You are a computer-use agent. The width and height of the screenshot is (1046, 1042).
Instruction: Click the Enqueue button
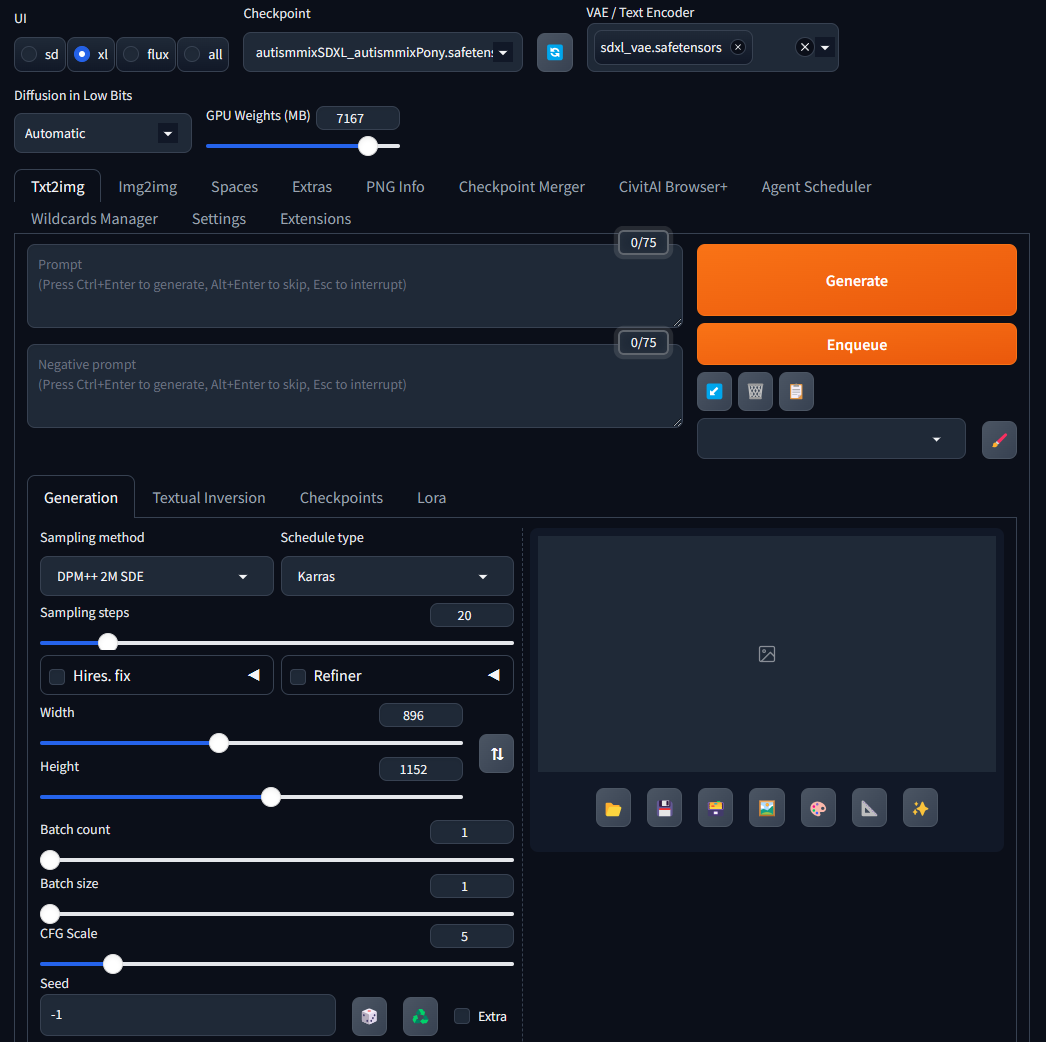coord(856,345)
